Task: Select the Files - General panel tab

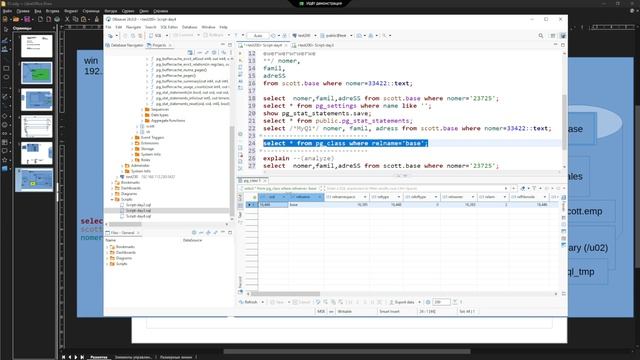Action: point(122,233)
